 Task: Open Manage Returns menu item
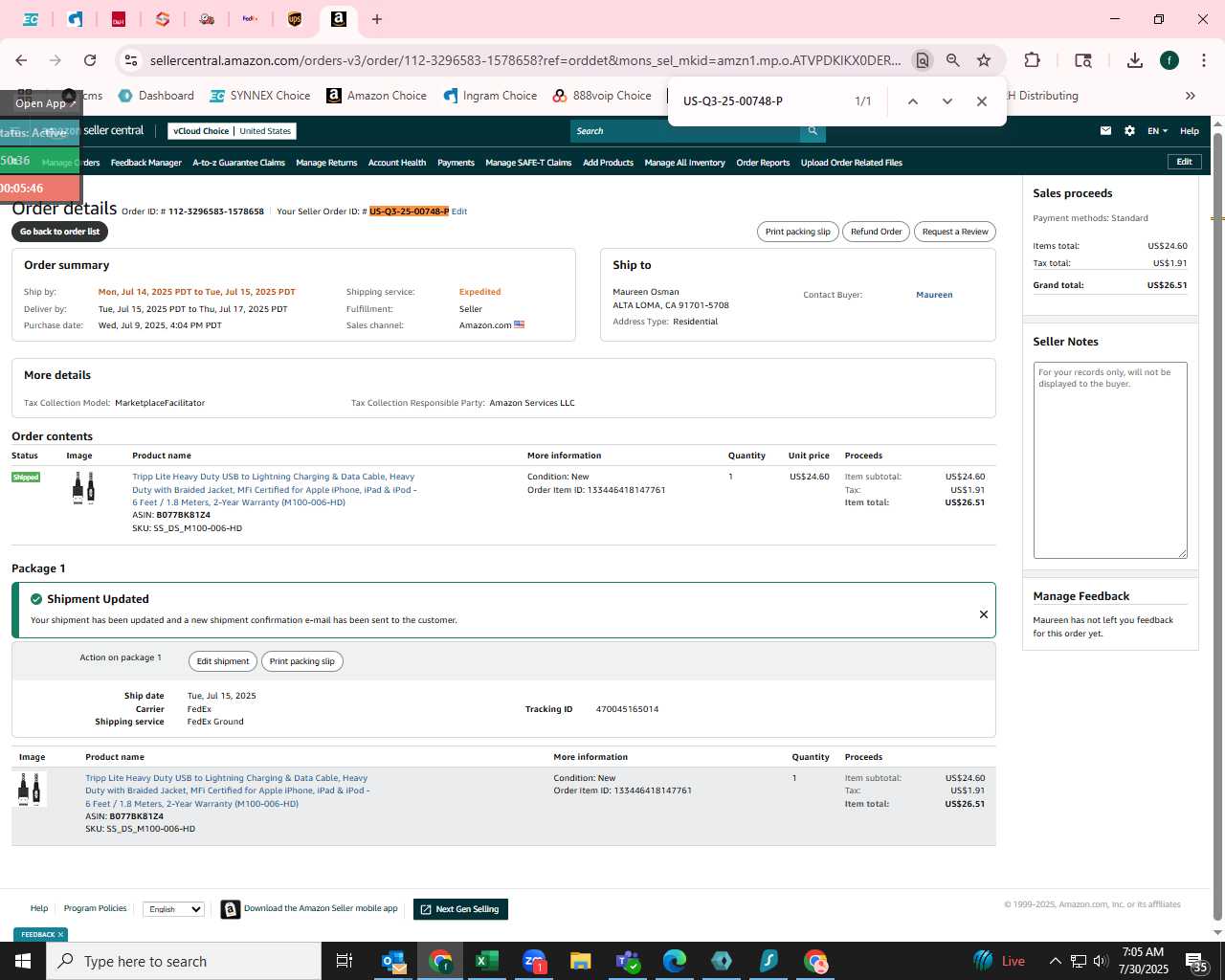coord(326,163)
